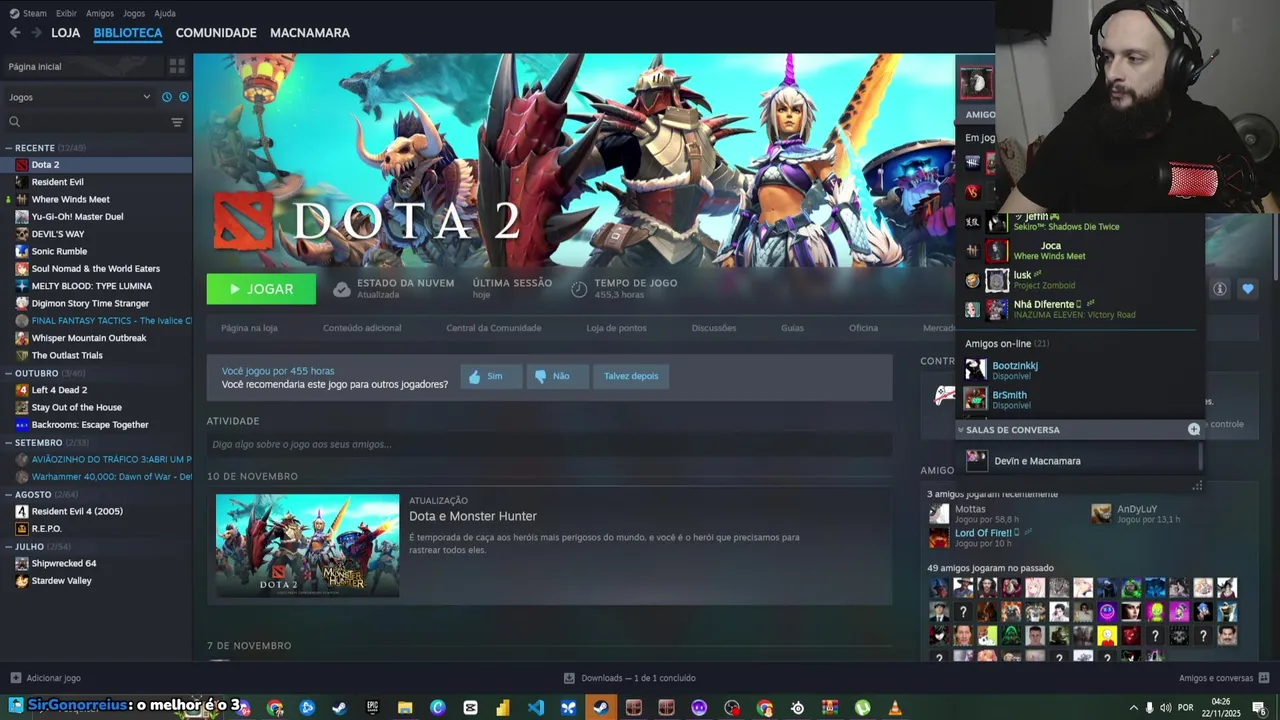Screen dimensions: 1280x720
Task: Click the Resident Evil game icon
Action: (21, 182)
